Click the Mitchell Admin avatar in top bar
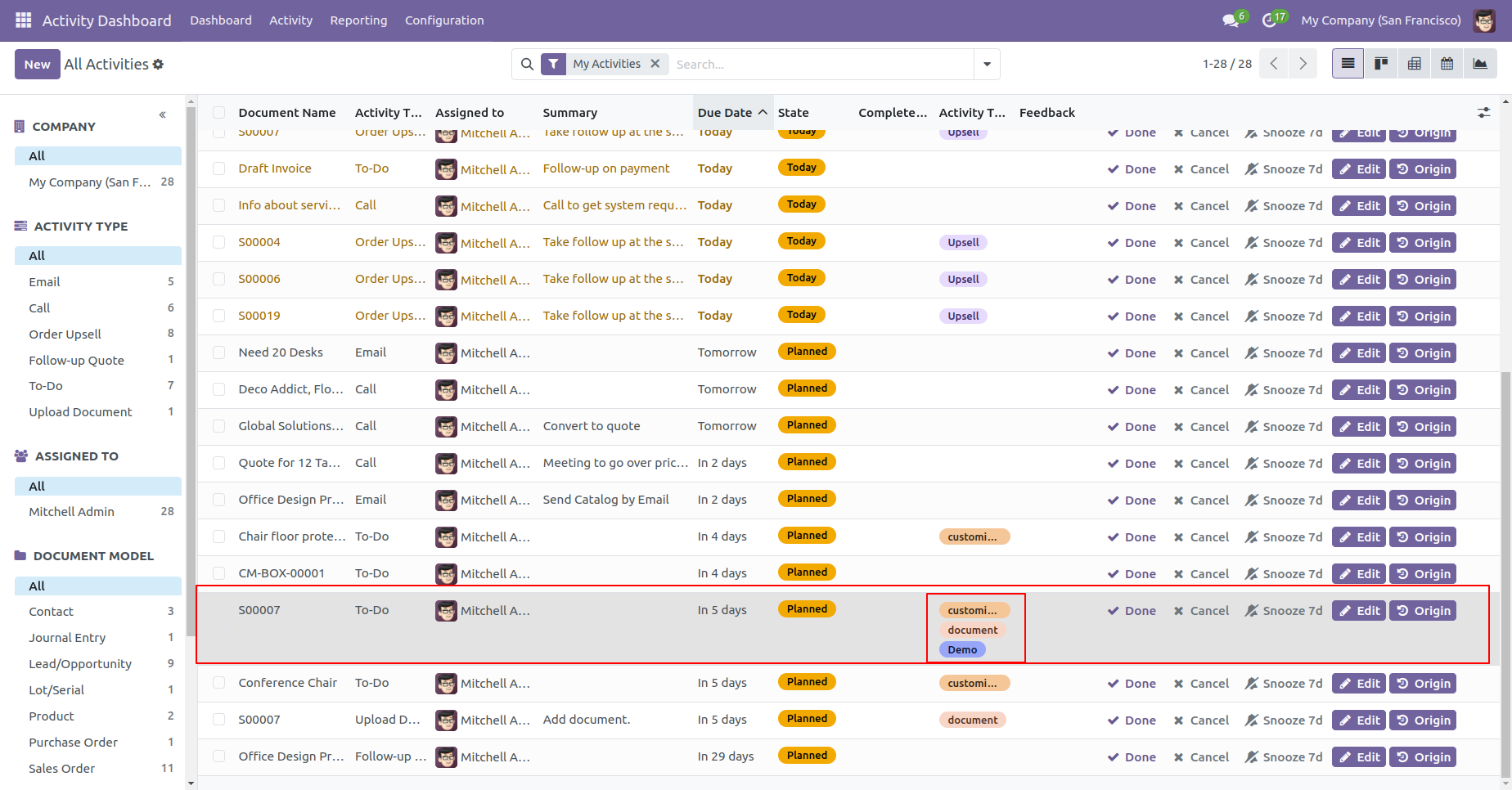The image size is (1512, 790). tap(1484, 20)
